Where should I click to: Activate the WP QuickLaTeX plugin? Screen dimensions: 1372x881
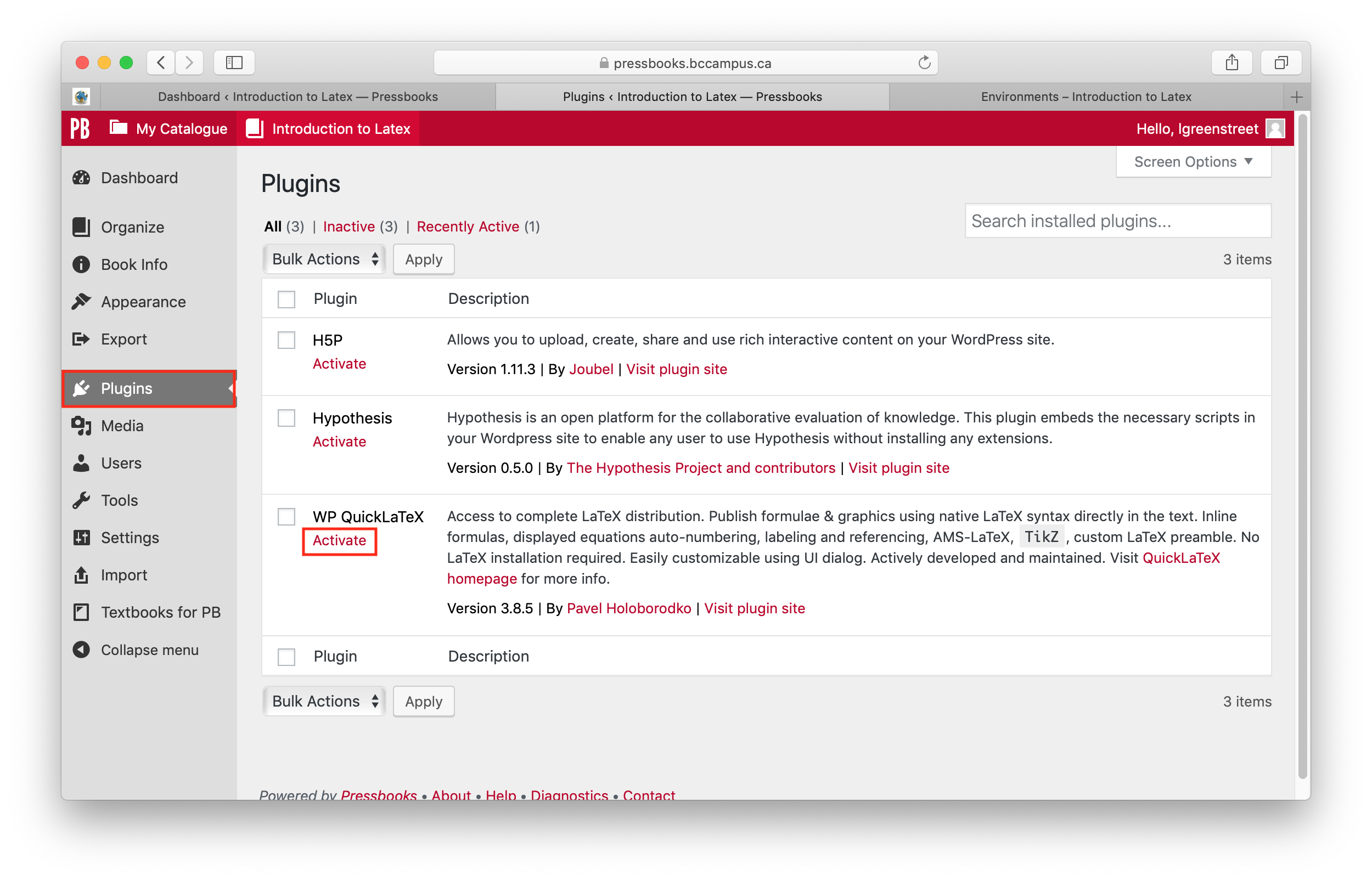point(339,541)
